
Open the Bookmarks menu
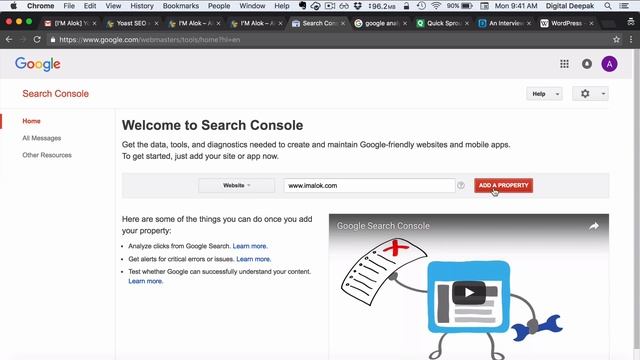point(181,6)
